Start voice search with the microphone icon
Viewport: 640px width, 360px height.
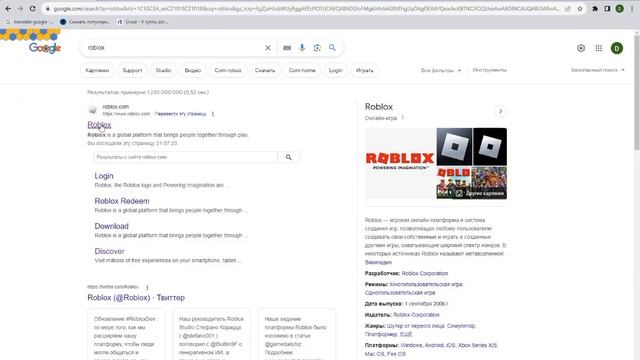coord(302,48)
